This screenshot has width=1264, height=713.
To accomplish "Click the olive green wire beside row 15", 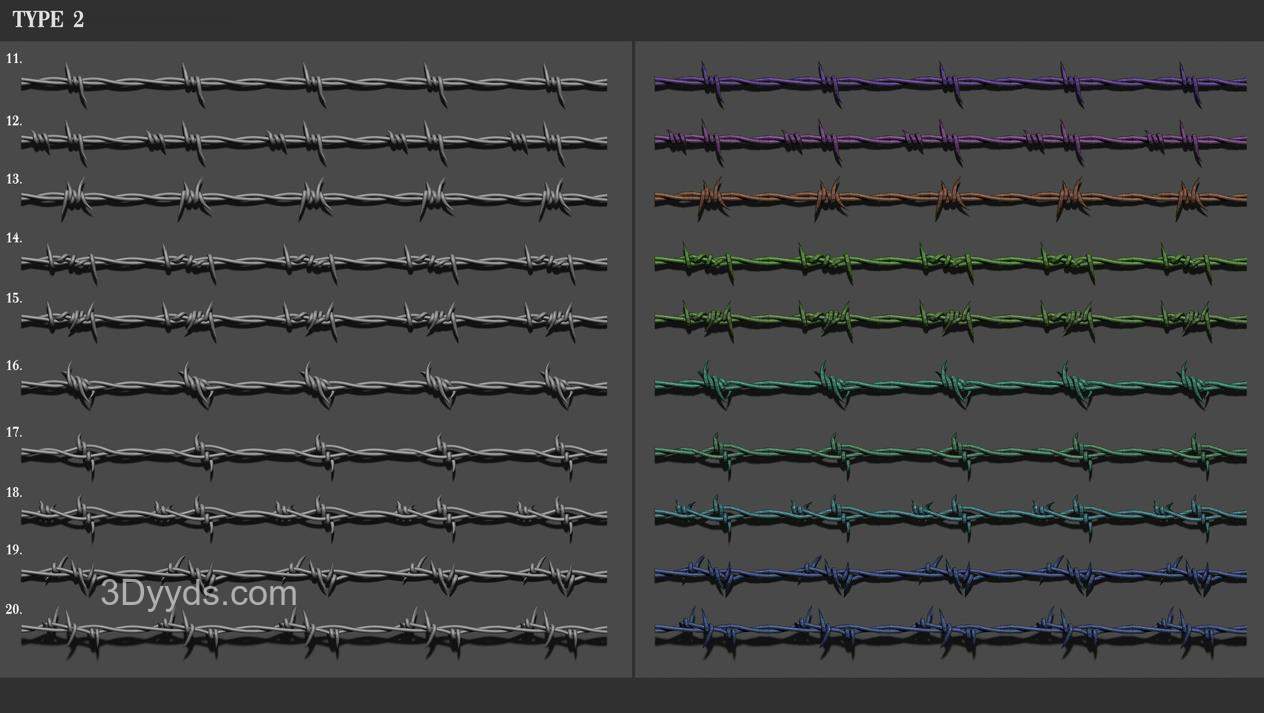I will [950, 320].
